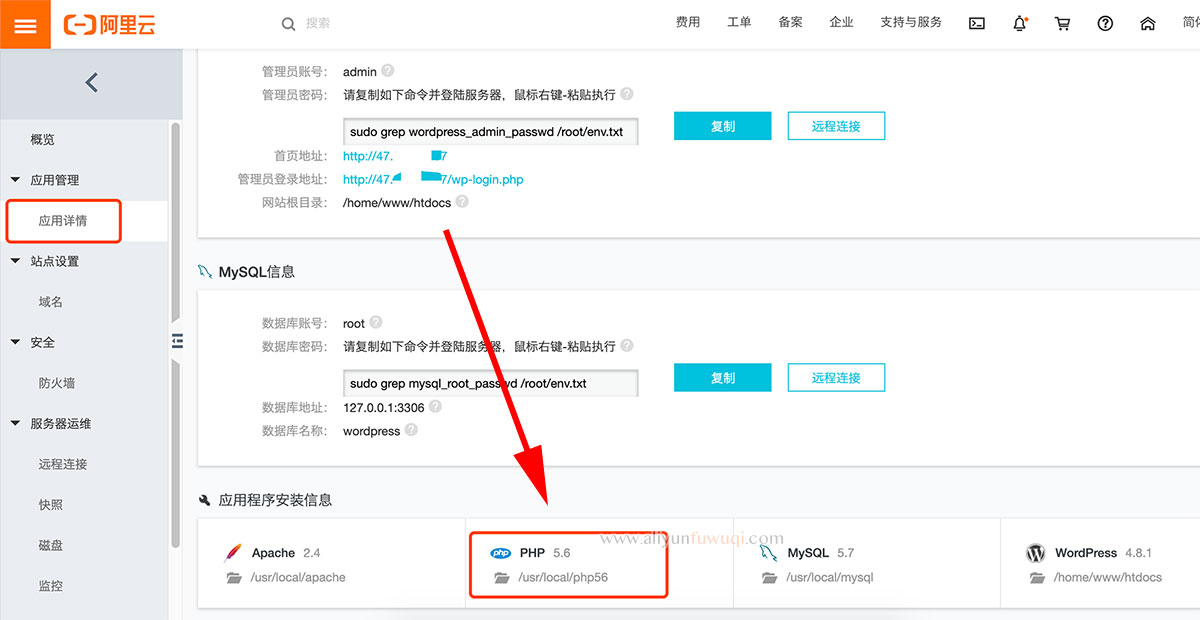Open the shopping cart icon
Image resolution: width=1200 pixels, height=620 pixels.
[1062, 24]
